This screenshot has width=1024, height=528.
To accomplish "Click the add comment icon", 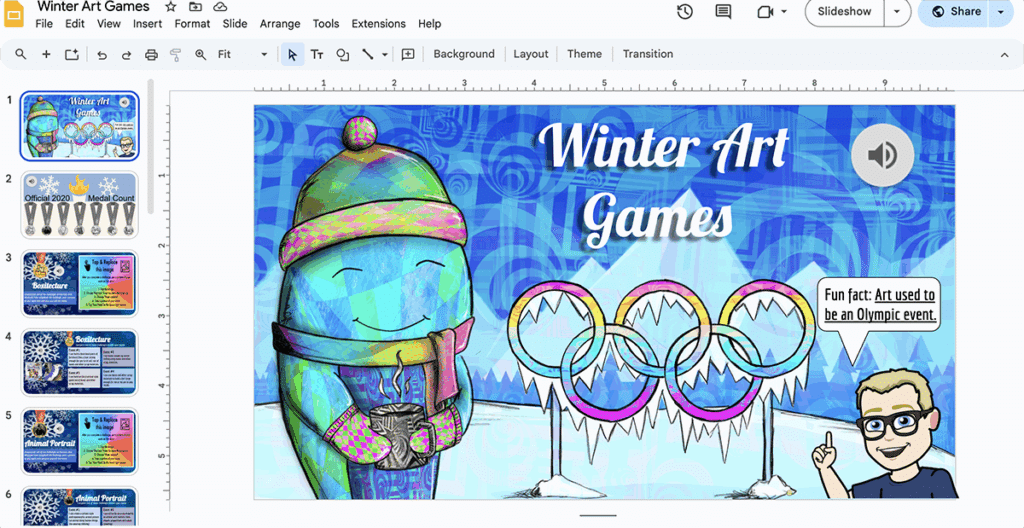I will point(408,54).
